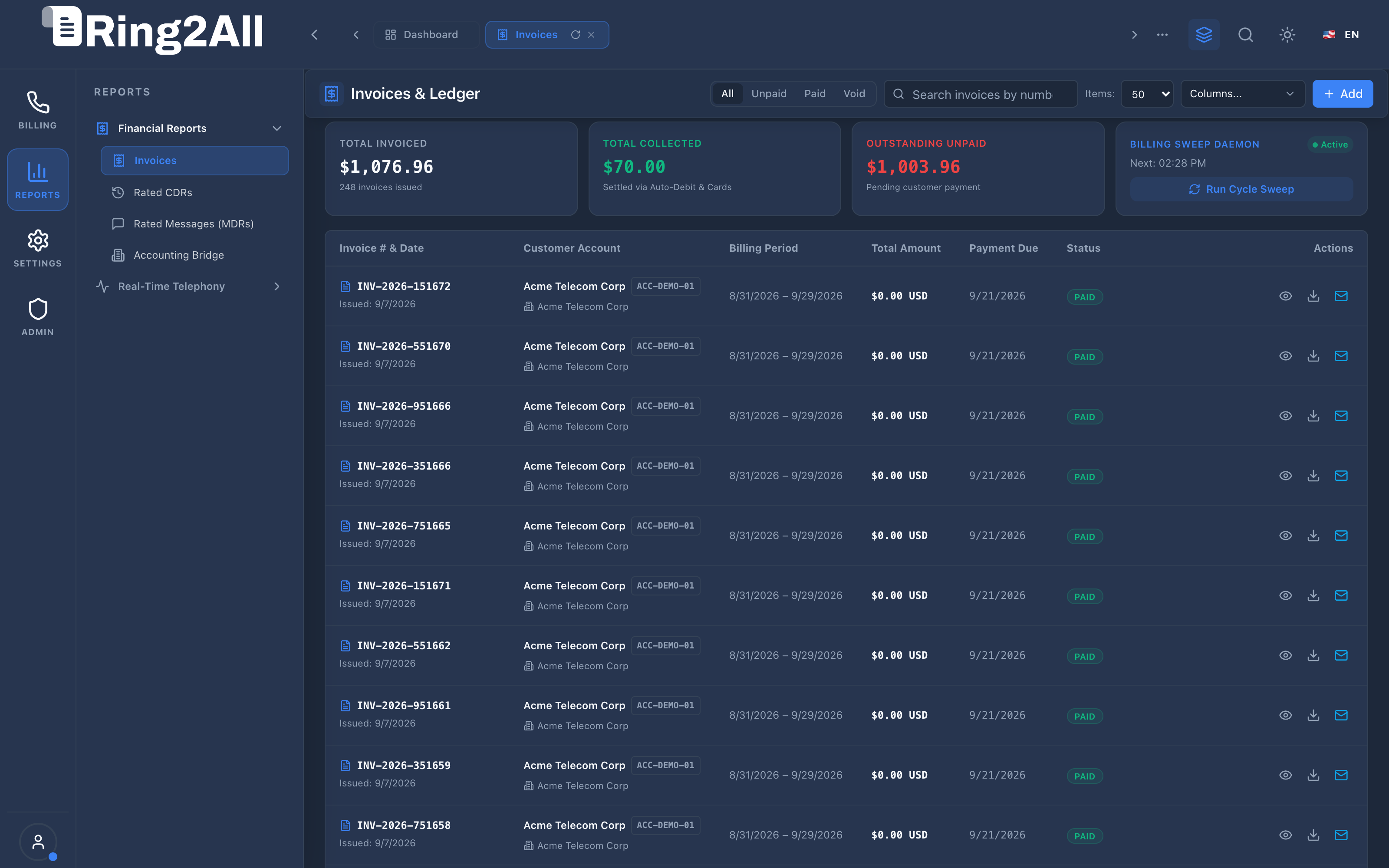Email invoice INV-2026-751665
This screenshot has height=868, width=1389.
(1341, 536)
